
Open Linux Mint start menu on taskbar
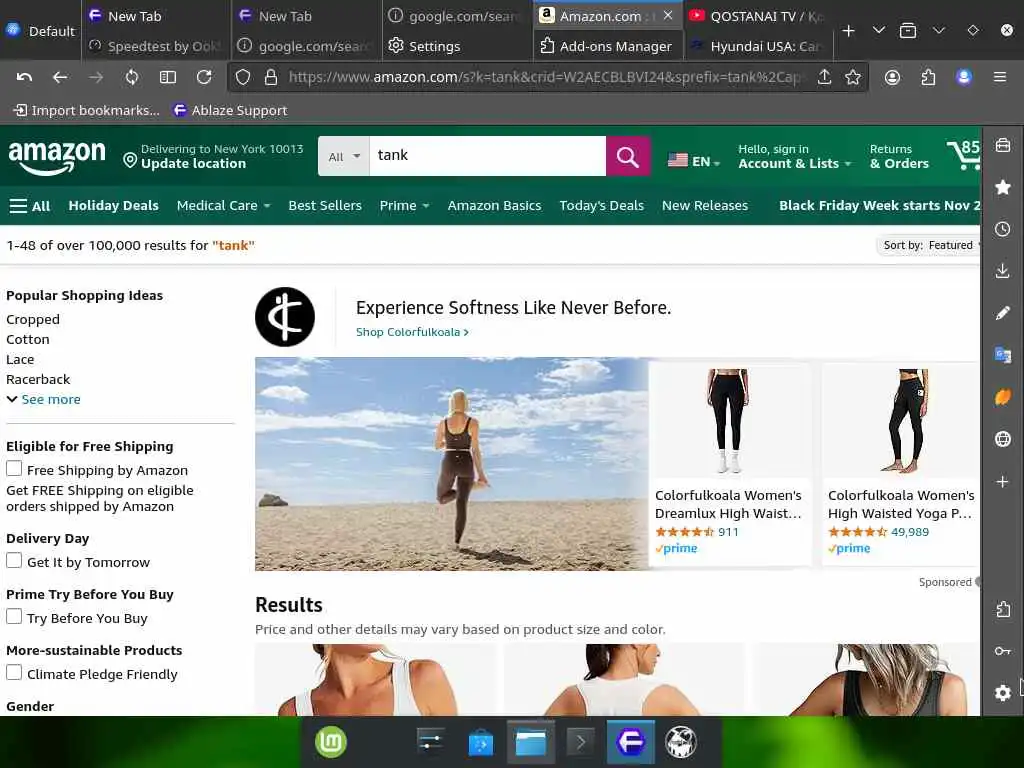331,742
